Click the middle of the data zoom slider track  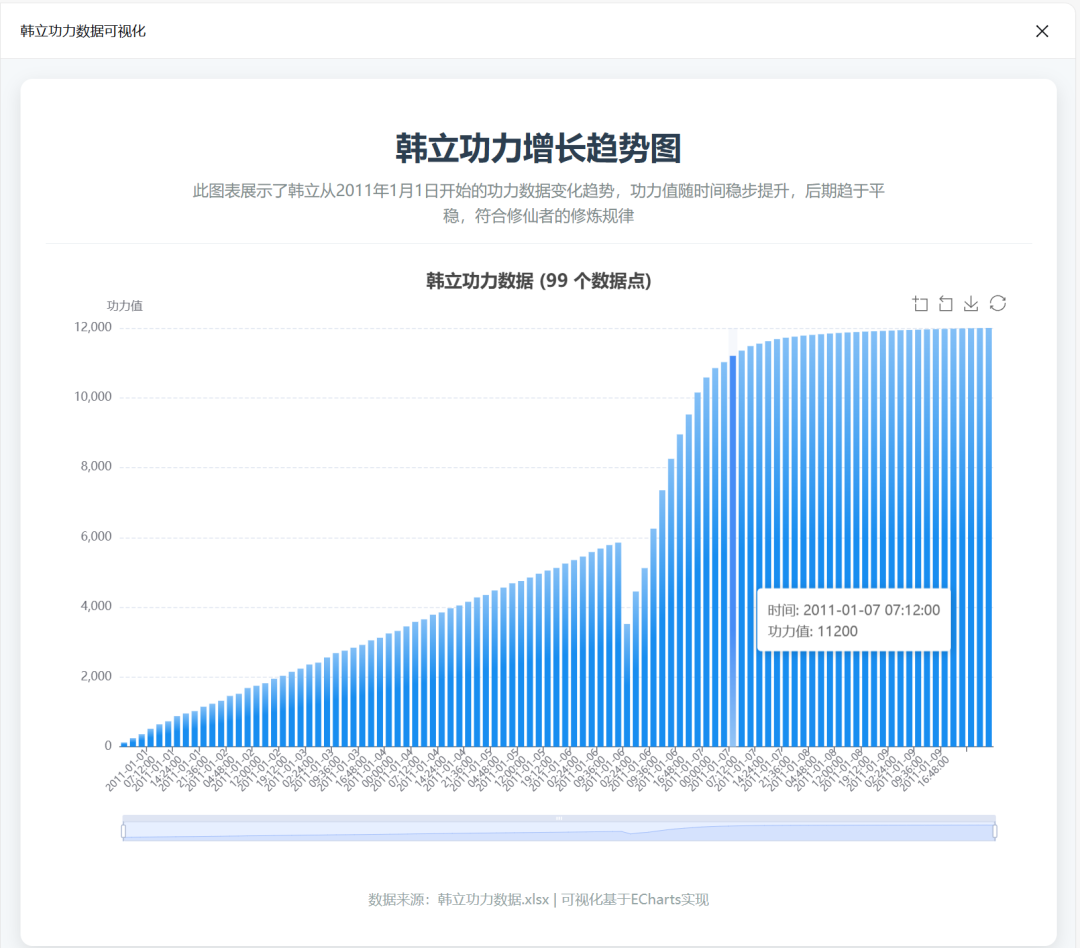click(x=560, y=828)
